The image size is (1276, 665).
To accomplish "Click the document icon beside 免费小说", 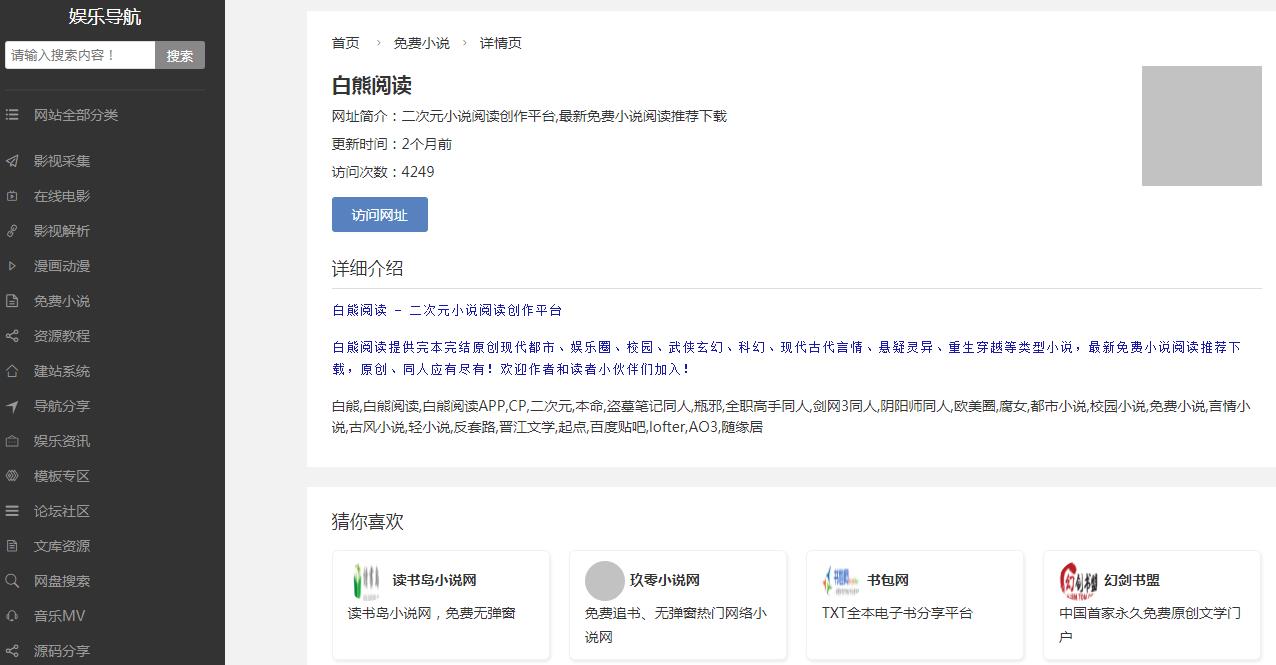I will coord(12,301).
